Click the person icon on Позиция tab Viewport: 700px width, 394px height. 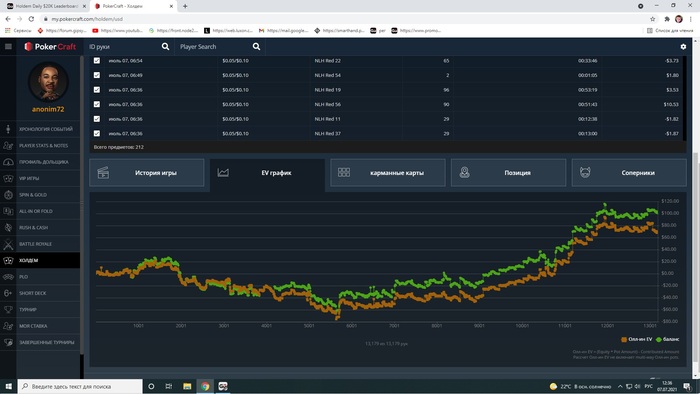tap(464, 172)
